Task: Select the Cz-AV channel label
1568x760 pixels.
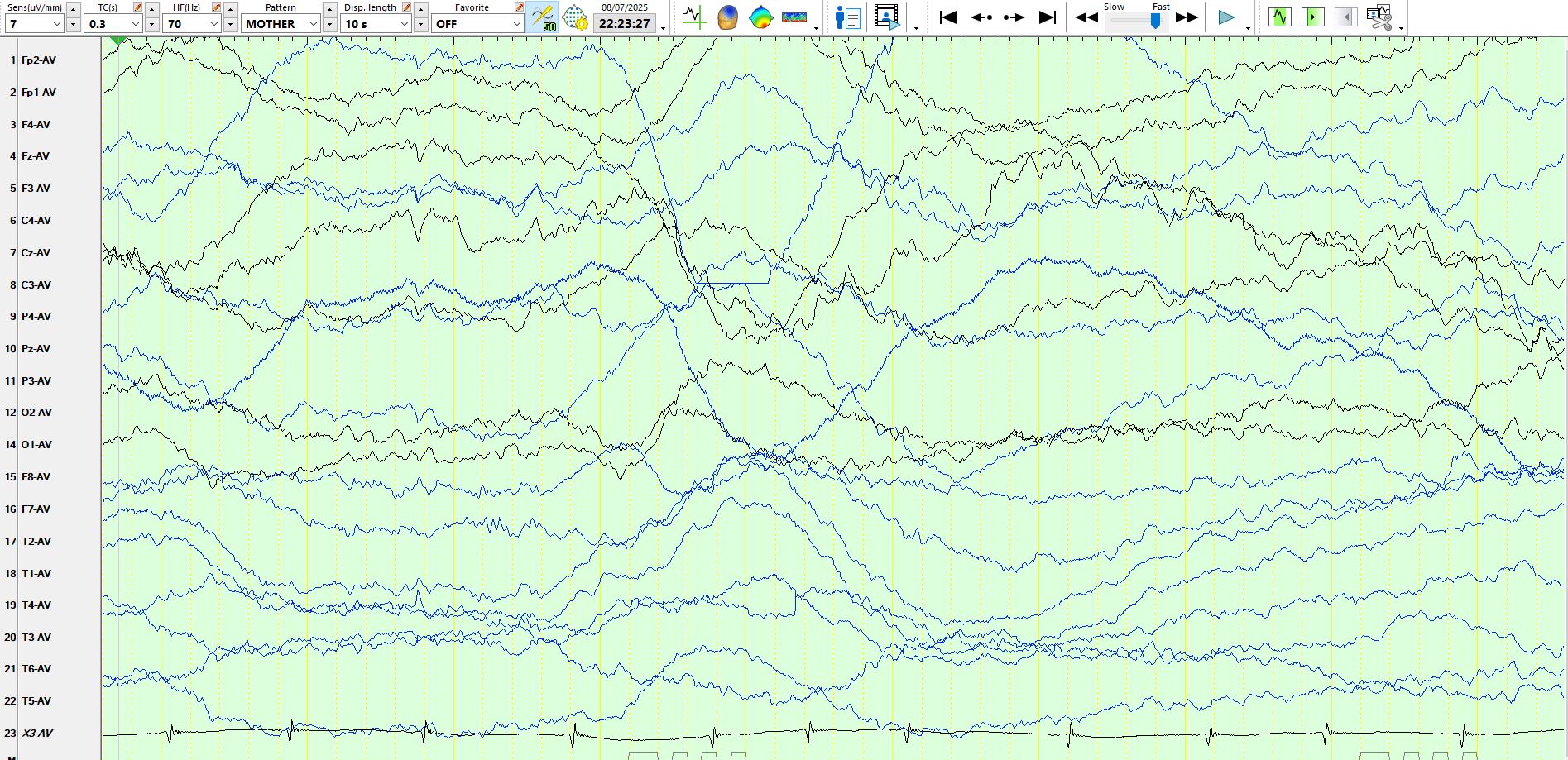Action: tap(36, 253)
